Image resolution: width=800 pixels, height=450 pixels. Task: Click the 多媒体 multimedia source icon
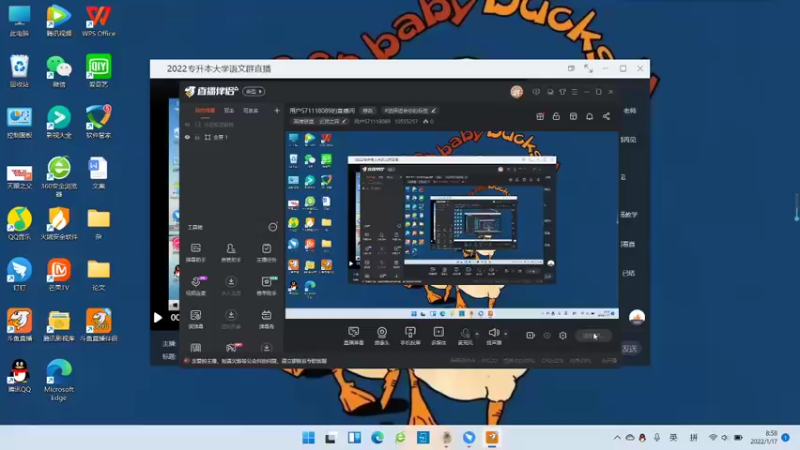click(439, 335)
